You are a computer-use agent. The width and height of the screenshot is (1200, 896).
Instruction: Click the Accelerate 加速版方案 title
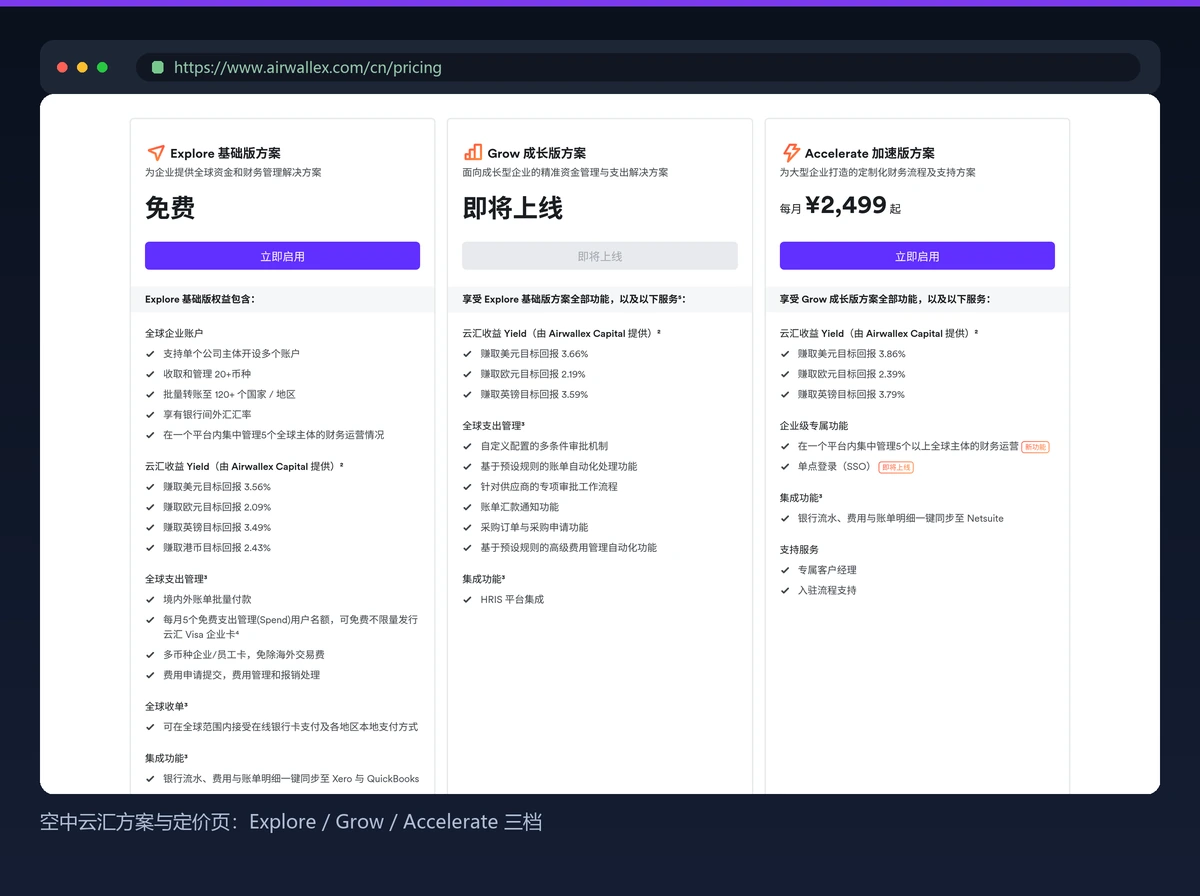[870, 153]
